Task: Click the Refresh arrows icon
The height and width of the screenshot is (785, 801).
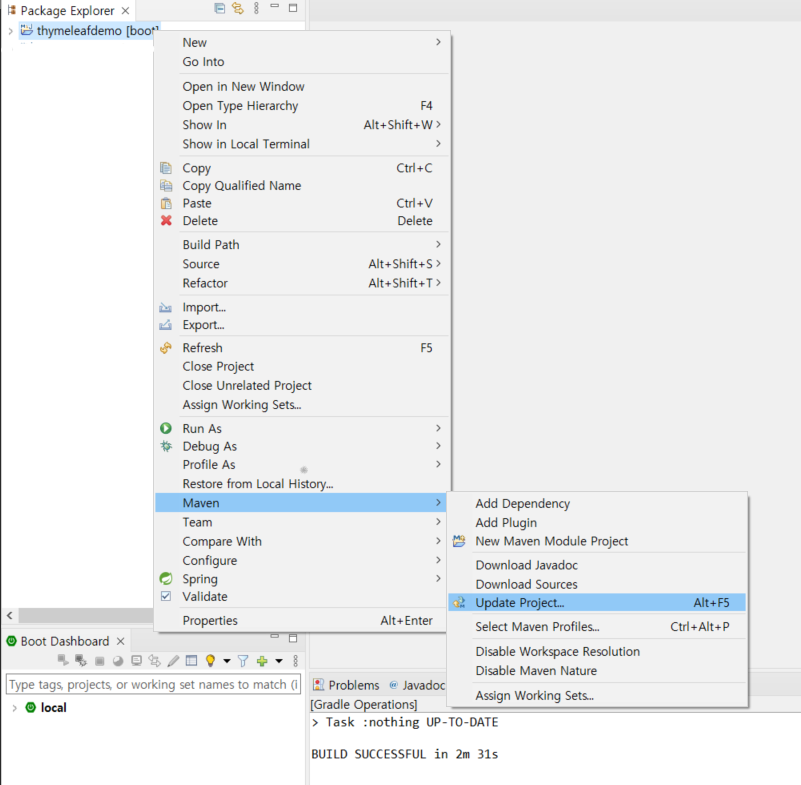Action: [x=166, y=348]
